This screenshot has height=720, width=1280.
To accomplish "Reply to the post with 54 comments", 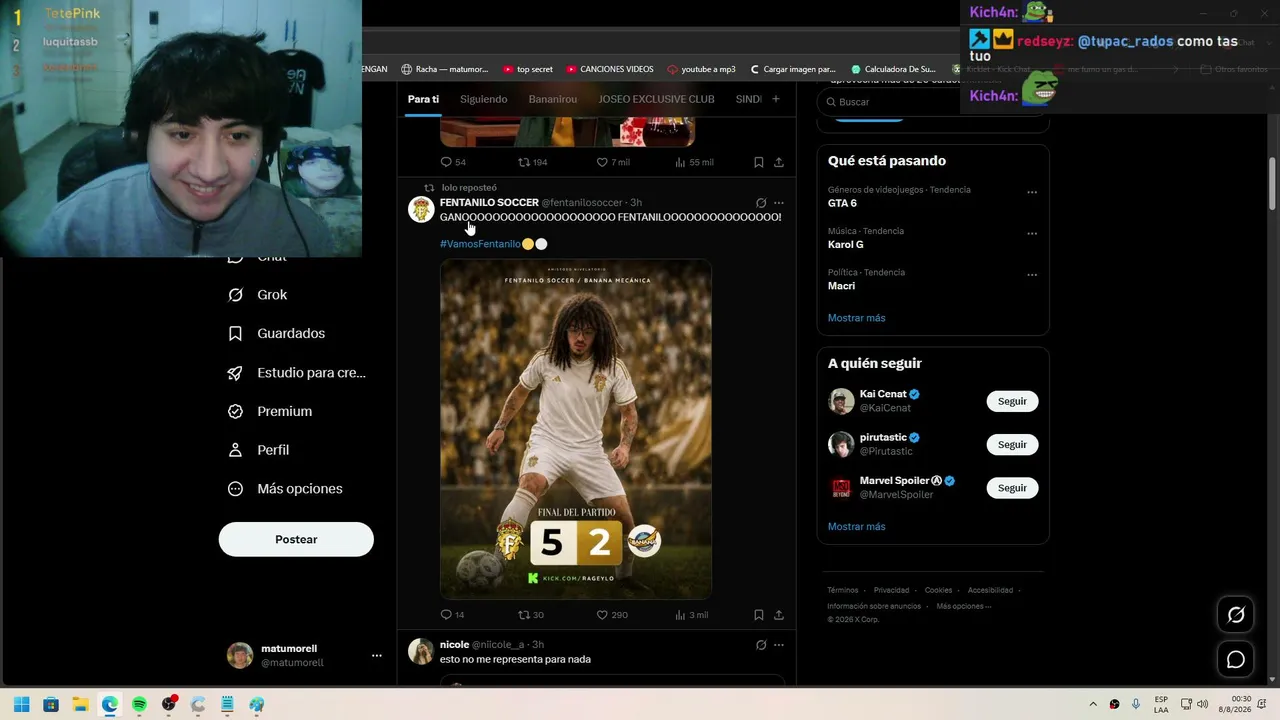I will pyautogui.click(x=453, y=162).
